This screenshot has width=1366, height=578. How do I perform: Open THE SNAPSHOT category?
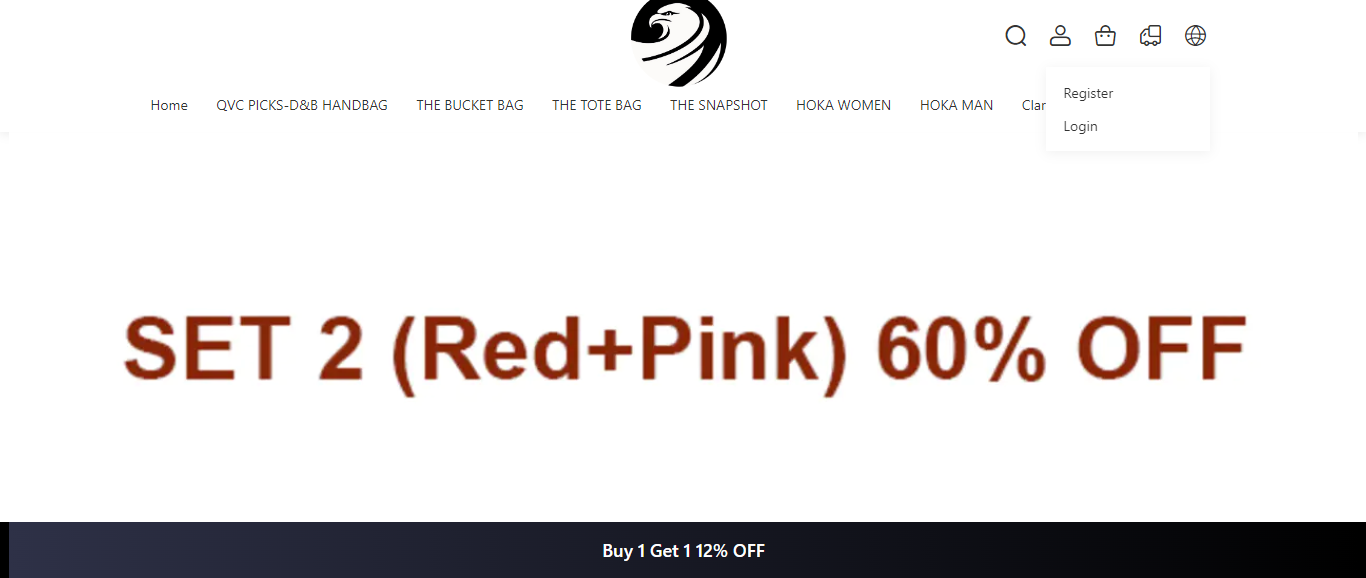pos(719,105)
